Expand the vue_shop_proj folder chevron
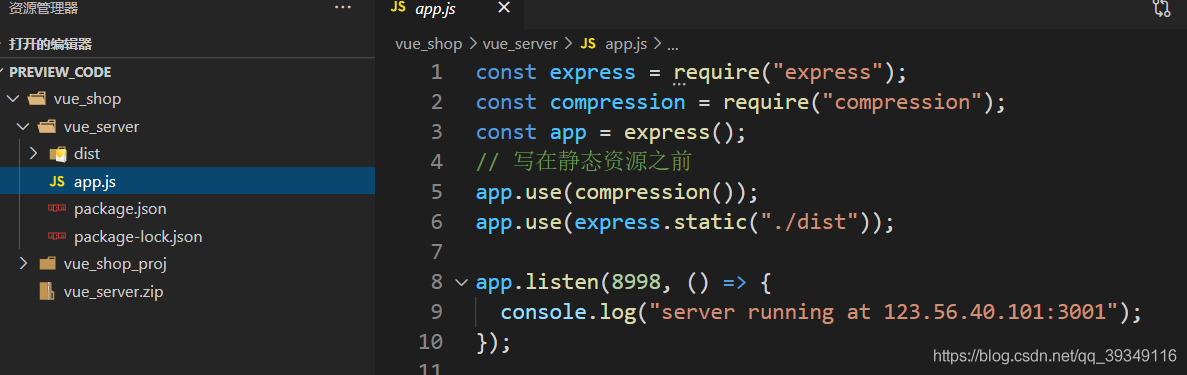This screenshot has height=375, width=1187. click(23, 264)
